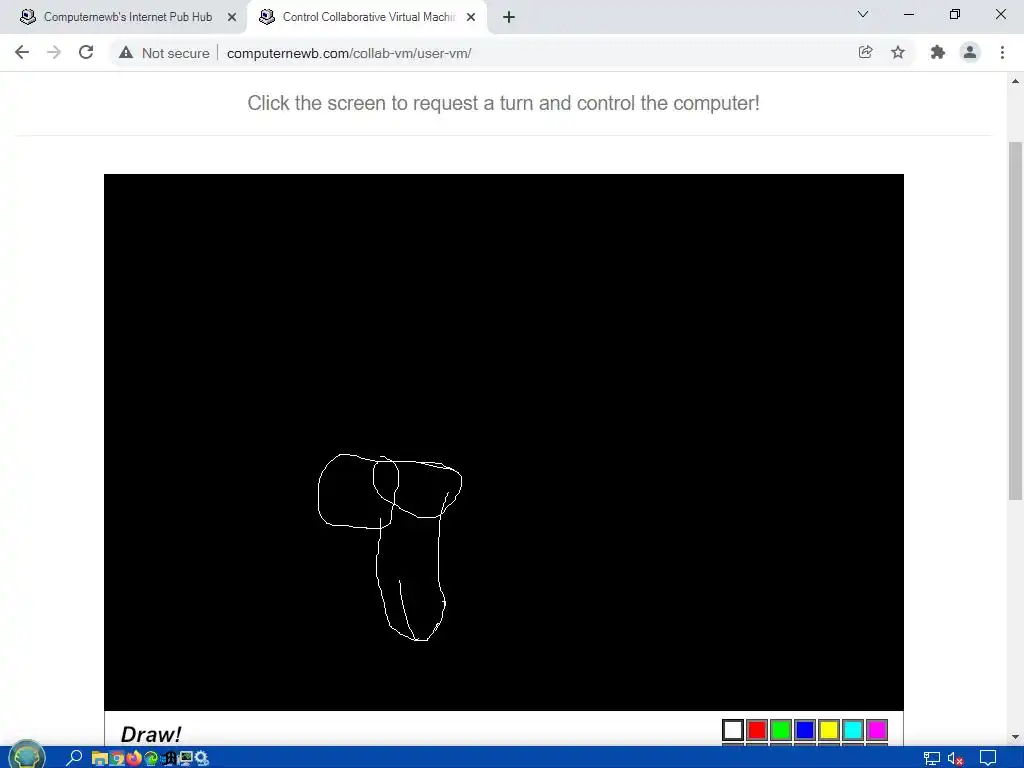Screen dimensions: 1024x768
Task: Select the Control Collaborative Virtual Machine tab
Action: pos(366,17)
